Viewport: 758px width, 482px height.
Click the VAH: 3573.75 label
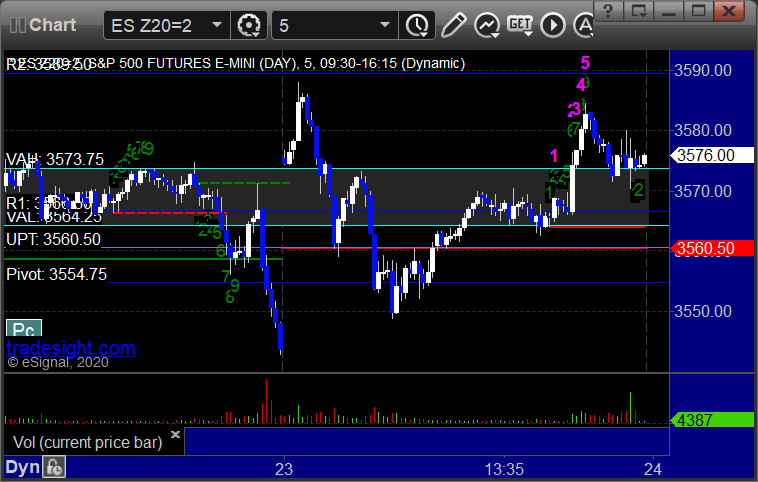click(x=55, y=159)
